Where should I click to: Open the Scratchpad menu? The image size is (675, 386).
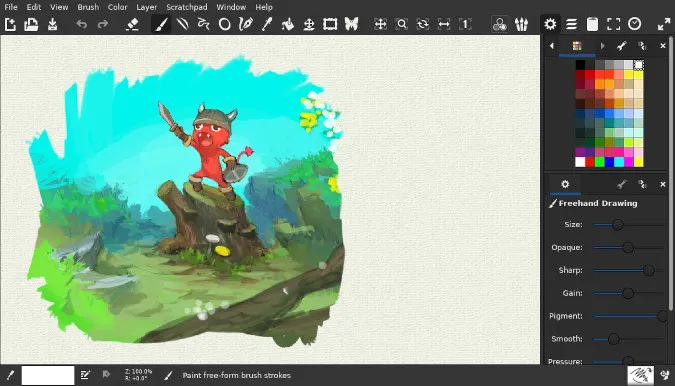[186, 7]
